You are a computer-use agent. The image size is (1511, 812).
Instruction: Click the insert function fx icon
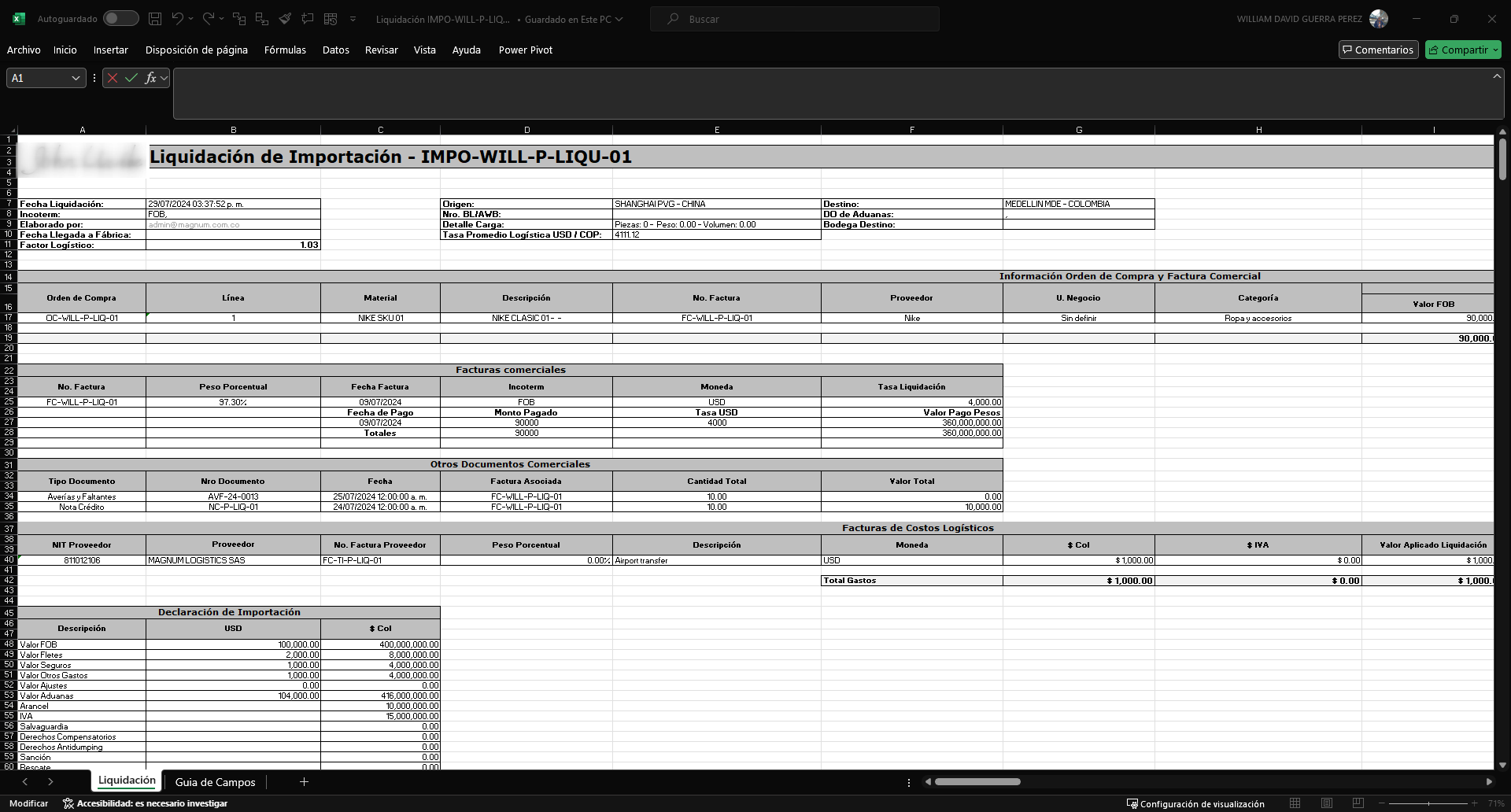click(150, 78)
